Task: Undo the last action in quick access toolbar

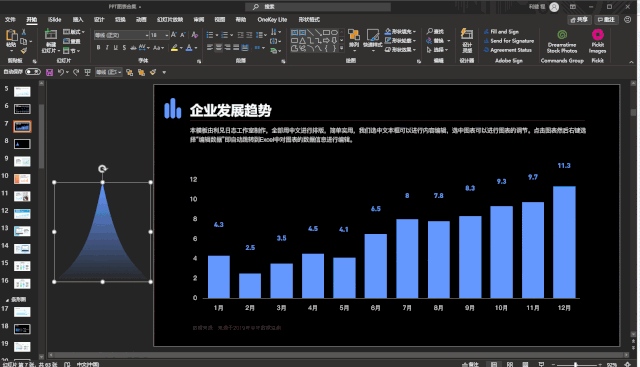Action: (x=60, y=72)
